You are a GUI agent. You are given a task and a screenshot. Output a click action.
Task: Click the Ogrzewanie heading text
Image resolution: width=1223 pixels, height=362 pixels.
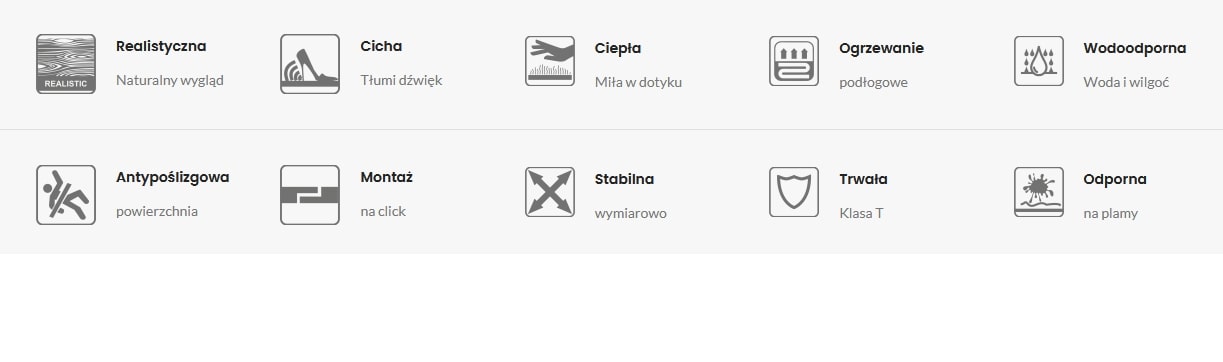click(x=882, y=48)
